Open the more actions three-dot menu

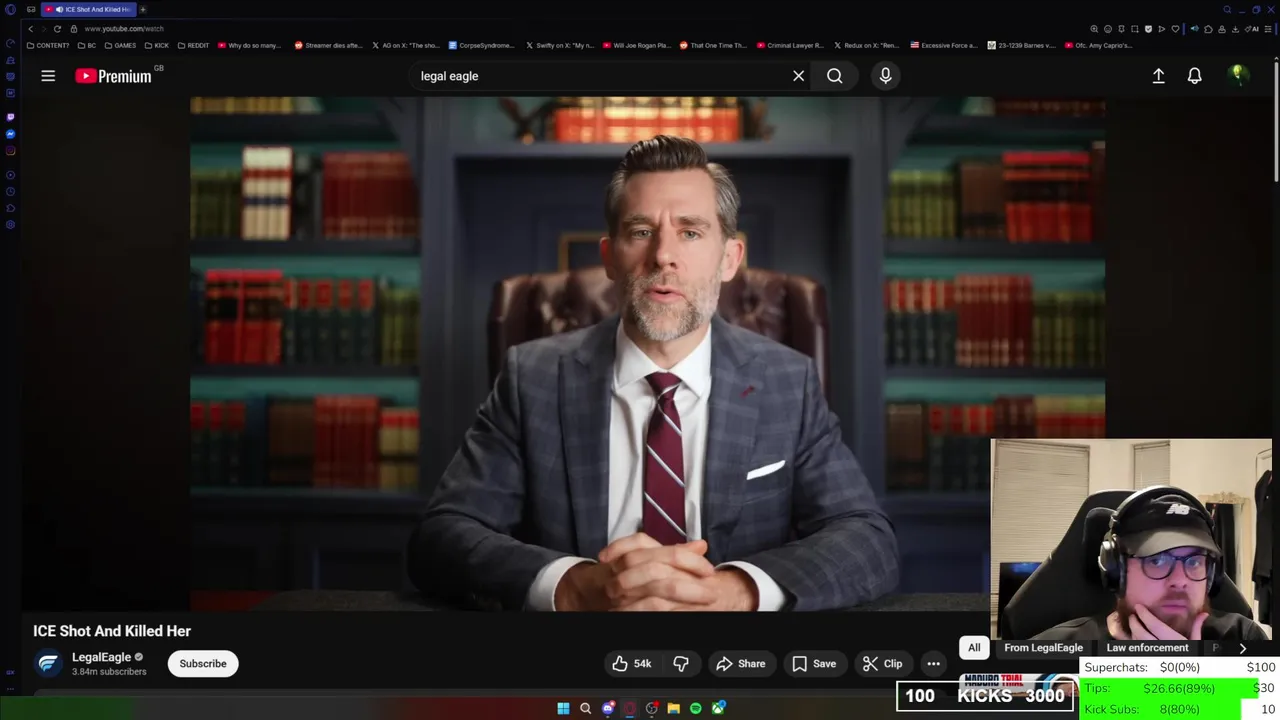pyautogui.click(x=933, y=663)
